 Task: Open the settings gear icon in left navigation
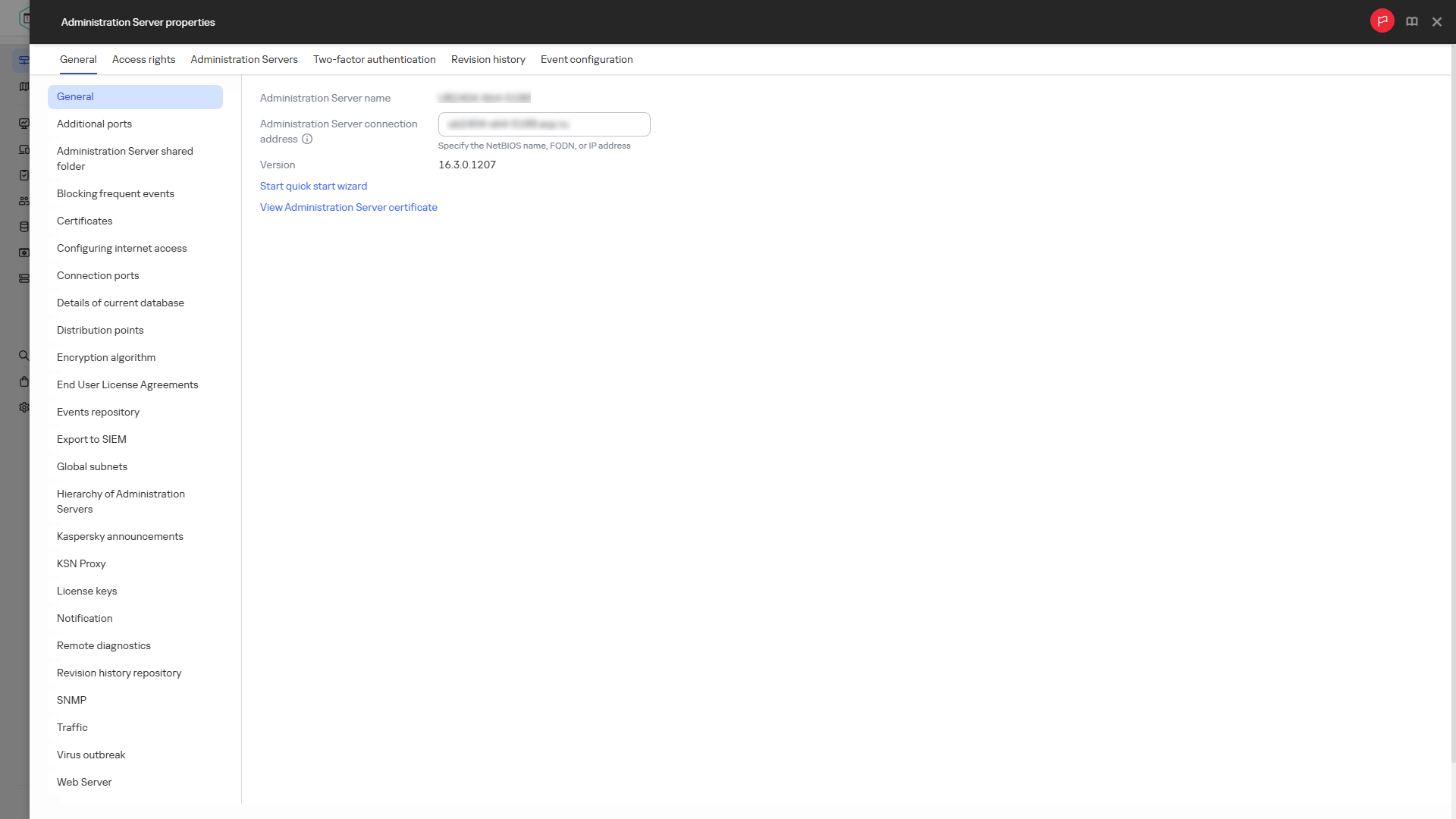24,407
